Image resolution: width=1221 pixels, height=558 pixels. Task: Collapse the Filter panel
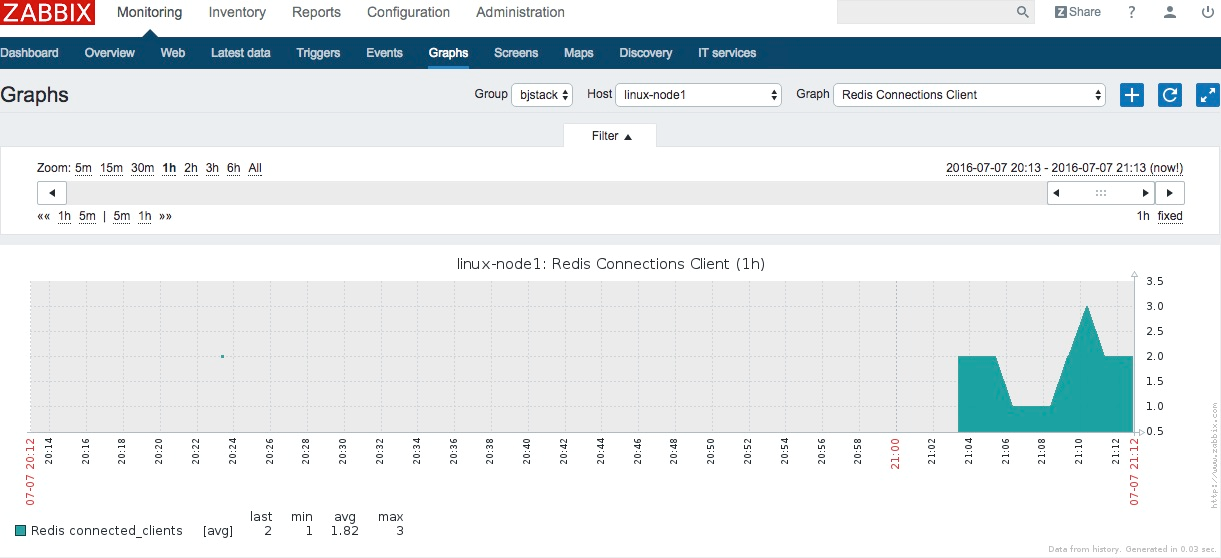(x=611, y=136)
